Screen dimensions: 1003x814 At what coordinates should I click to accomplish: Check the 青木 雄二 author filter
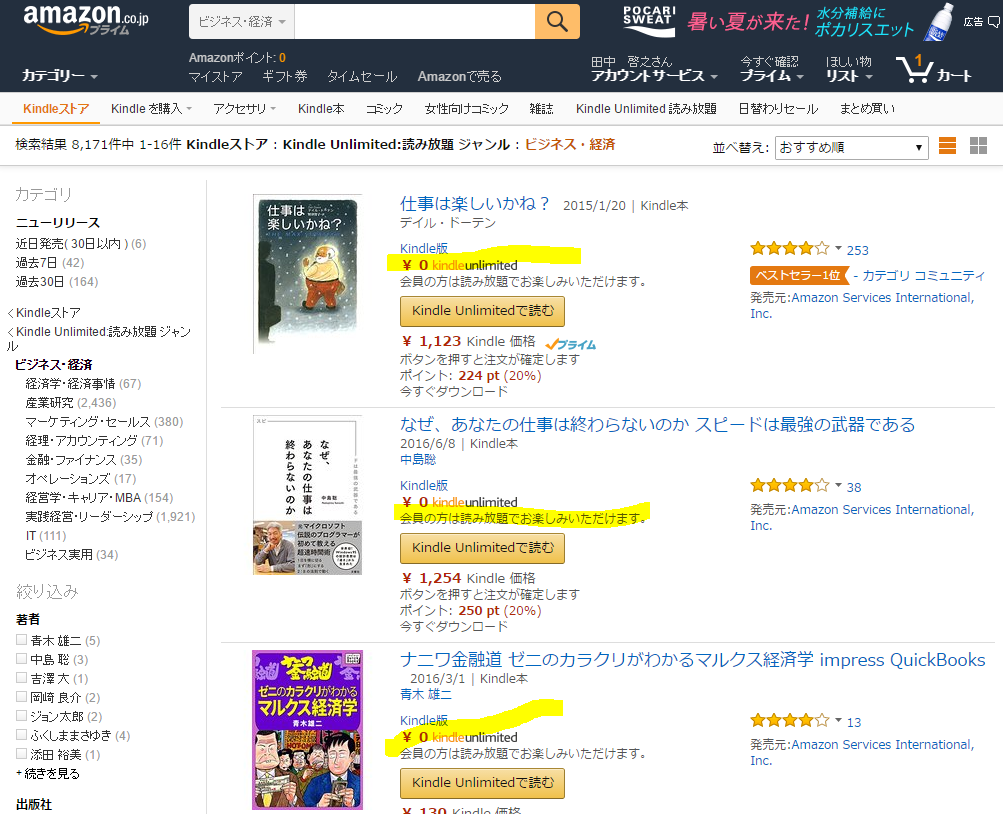[x=21, y=639]
